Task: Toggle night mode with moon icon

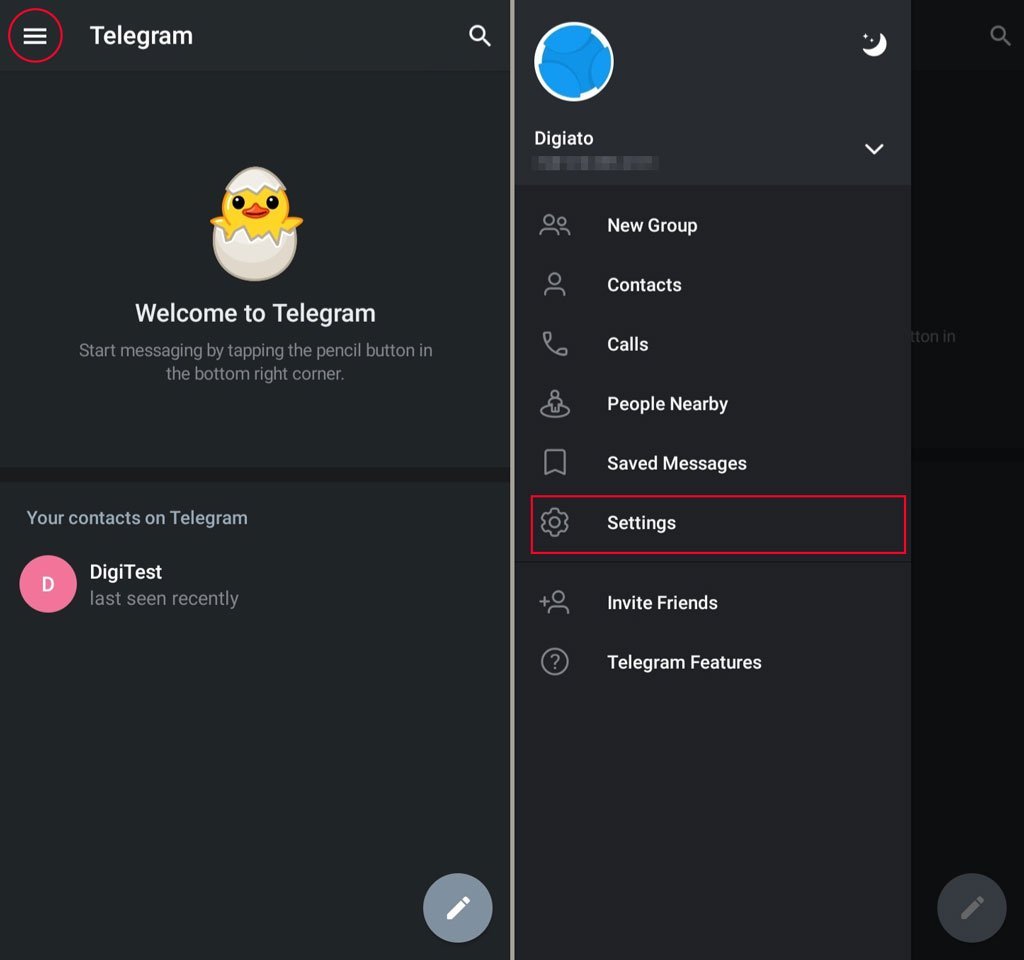Action: [874, 44]
